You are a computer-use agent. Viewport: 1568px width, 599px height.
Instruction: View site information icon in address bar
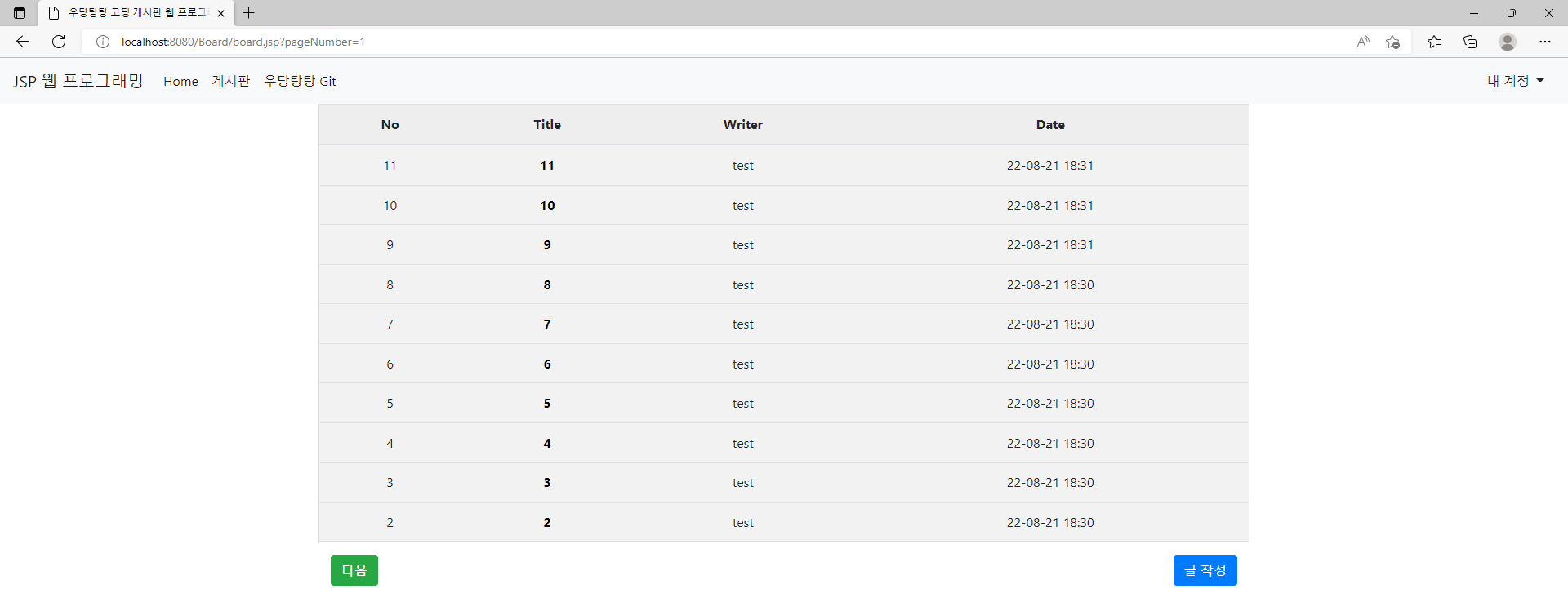click(103, 42)
